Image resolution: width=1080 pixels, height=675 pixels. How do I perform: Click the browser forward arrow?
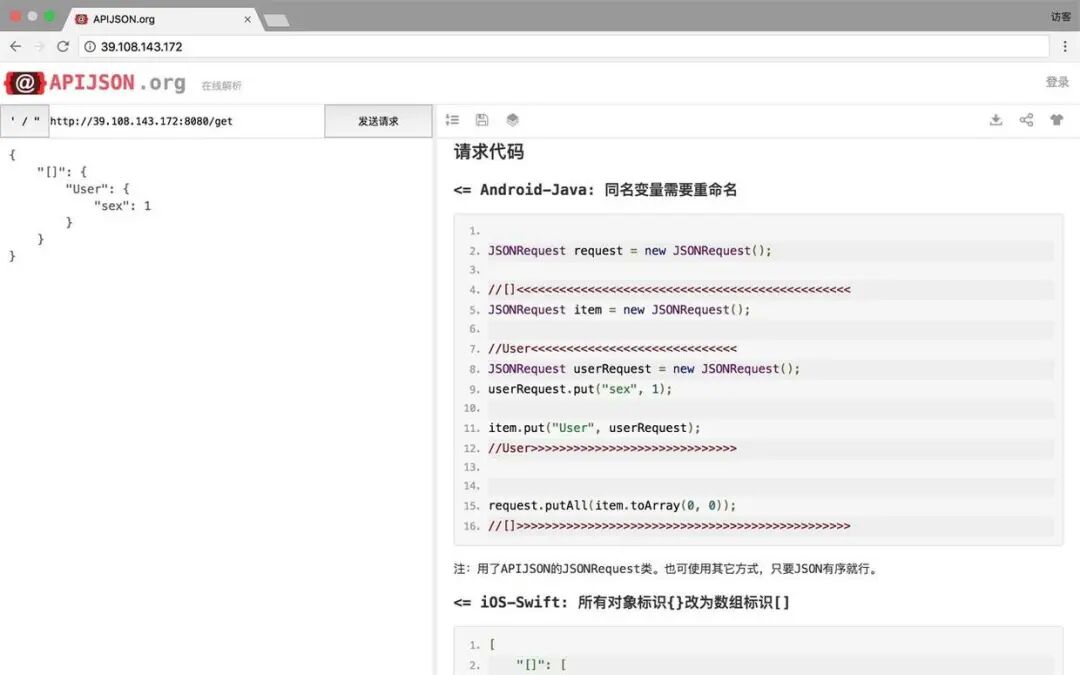[39, 46]
